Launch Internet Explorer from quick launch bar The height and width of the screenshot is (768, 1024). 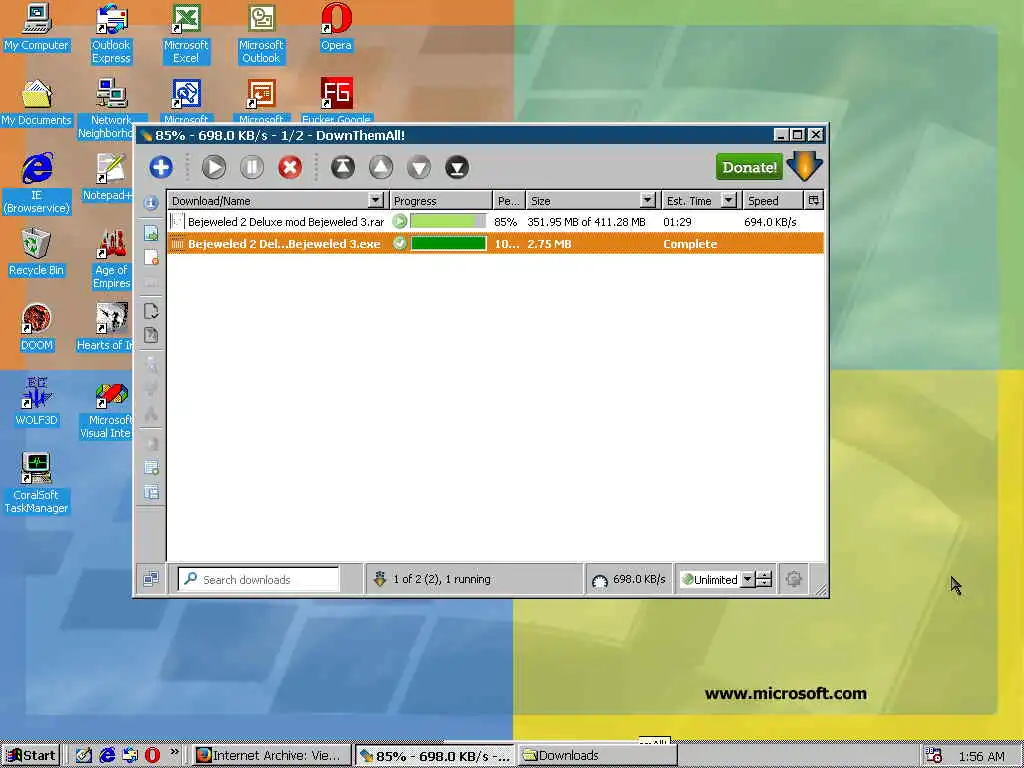tap(107, 756)
